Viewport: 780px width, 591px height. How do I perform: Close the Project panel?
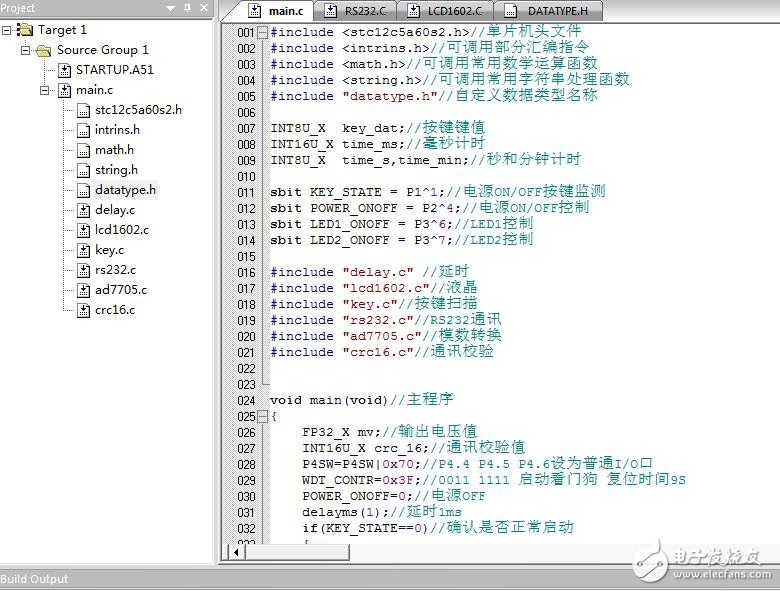(204, 8)
